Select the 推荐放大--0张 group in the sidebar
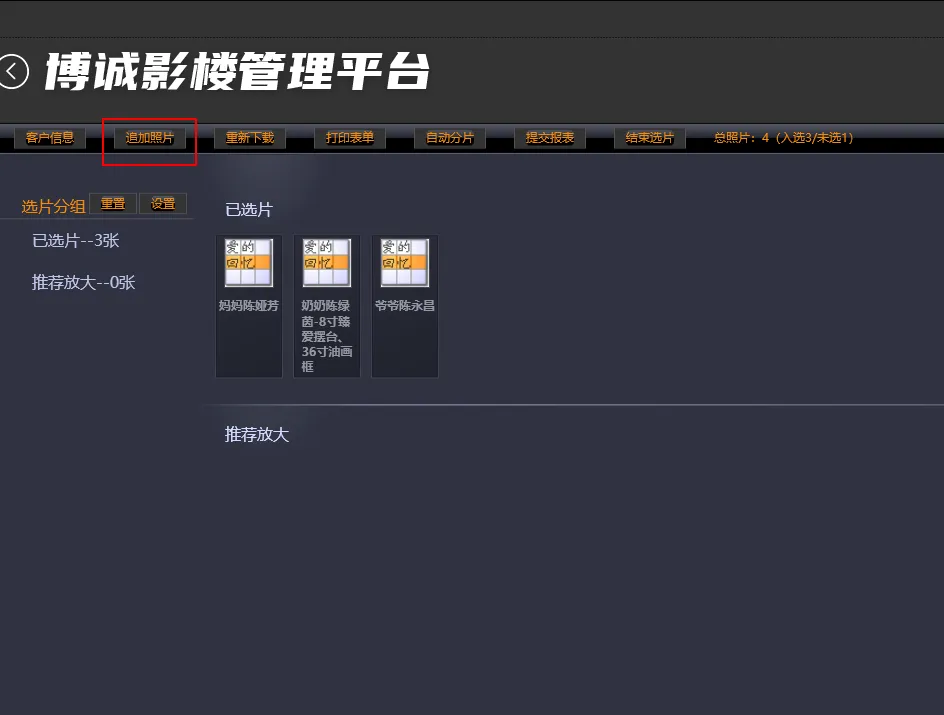Screen dimensions: 944x715 84,283
